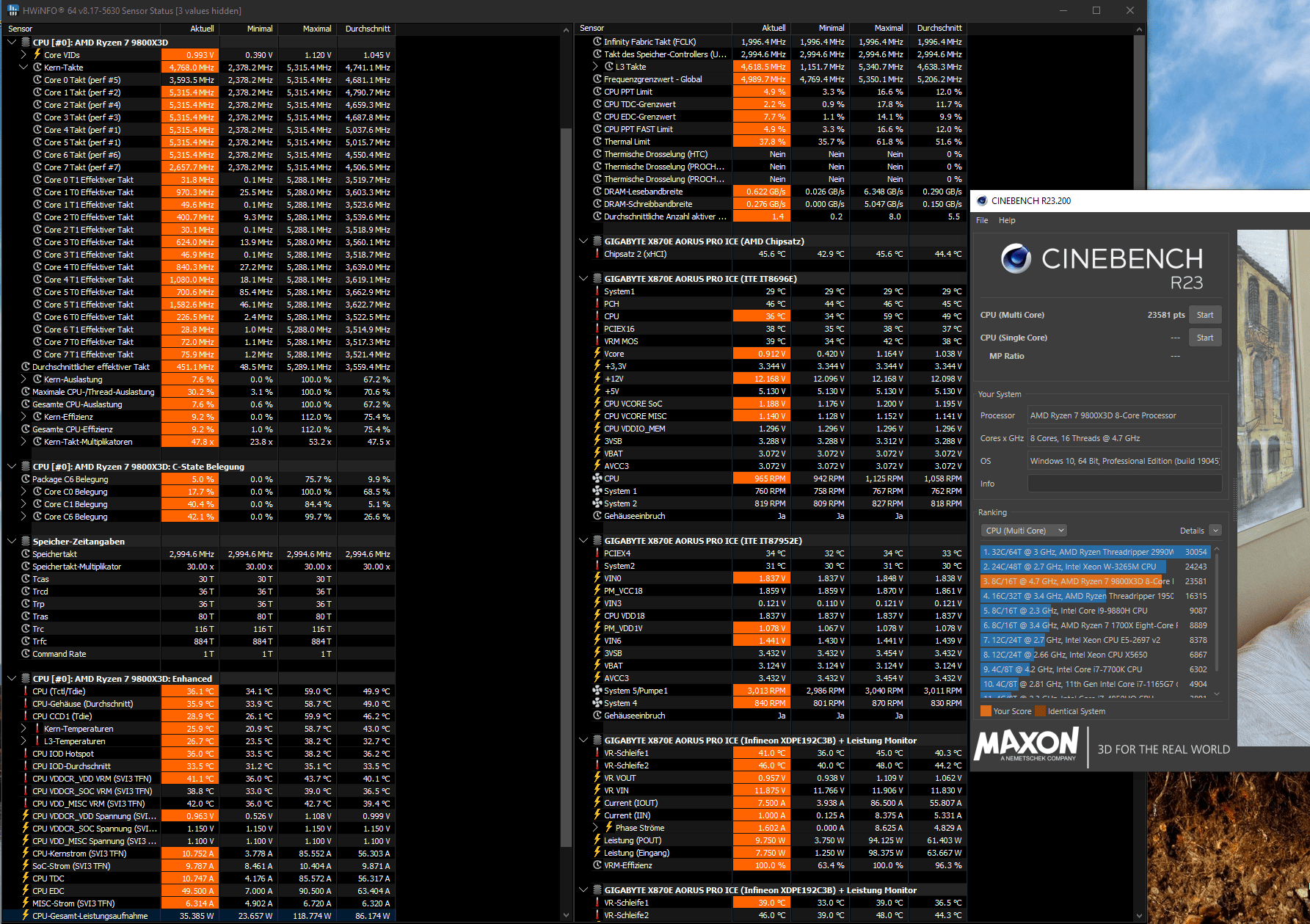The height and width of the screenshot is (924, 1310).
Task: Click the clock icon next to Speichertakt
Action: [x=26, y=553]
